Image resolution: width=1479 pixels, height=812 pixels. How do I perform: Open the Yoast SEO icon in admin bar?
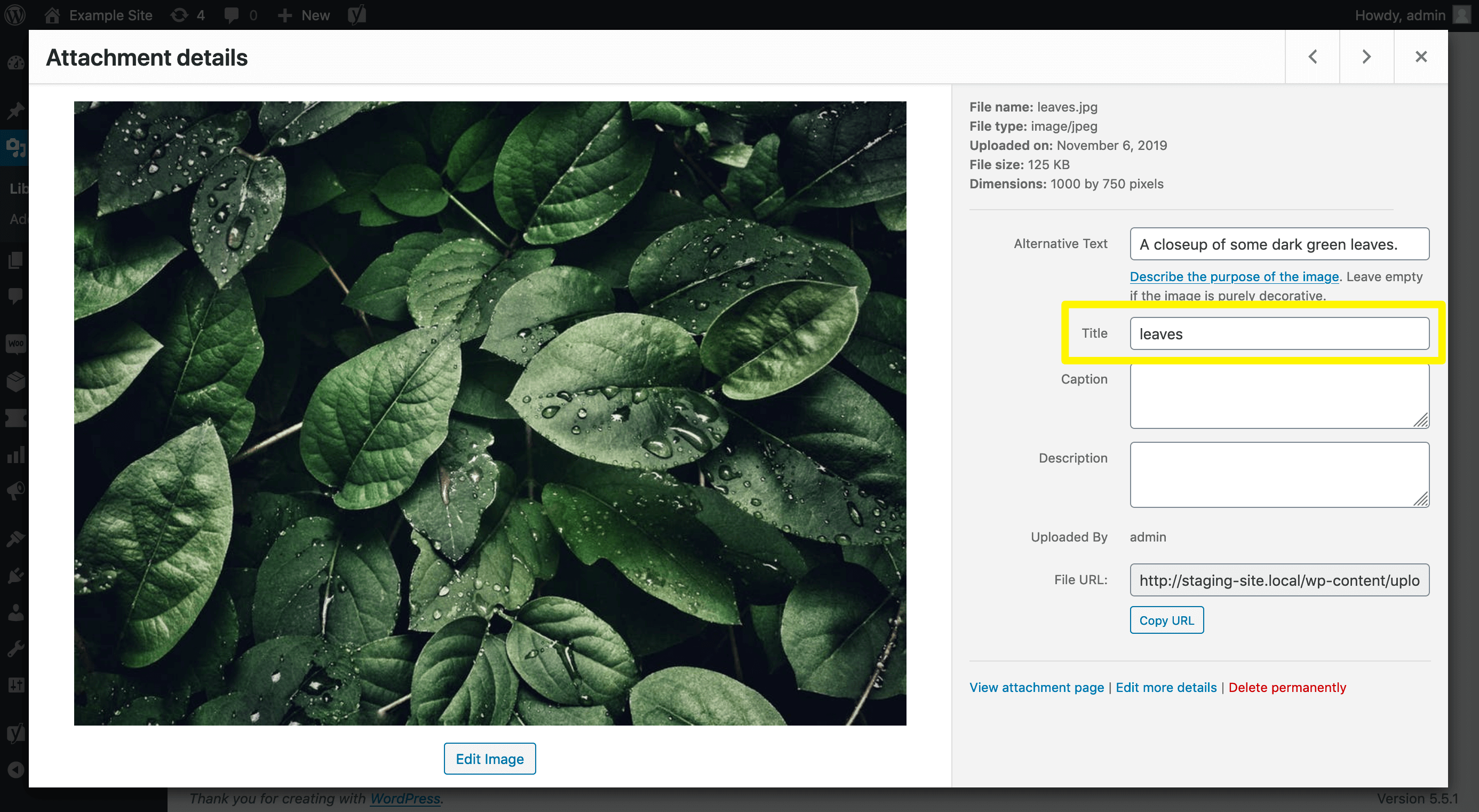pos(356,15)
